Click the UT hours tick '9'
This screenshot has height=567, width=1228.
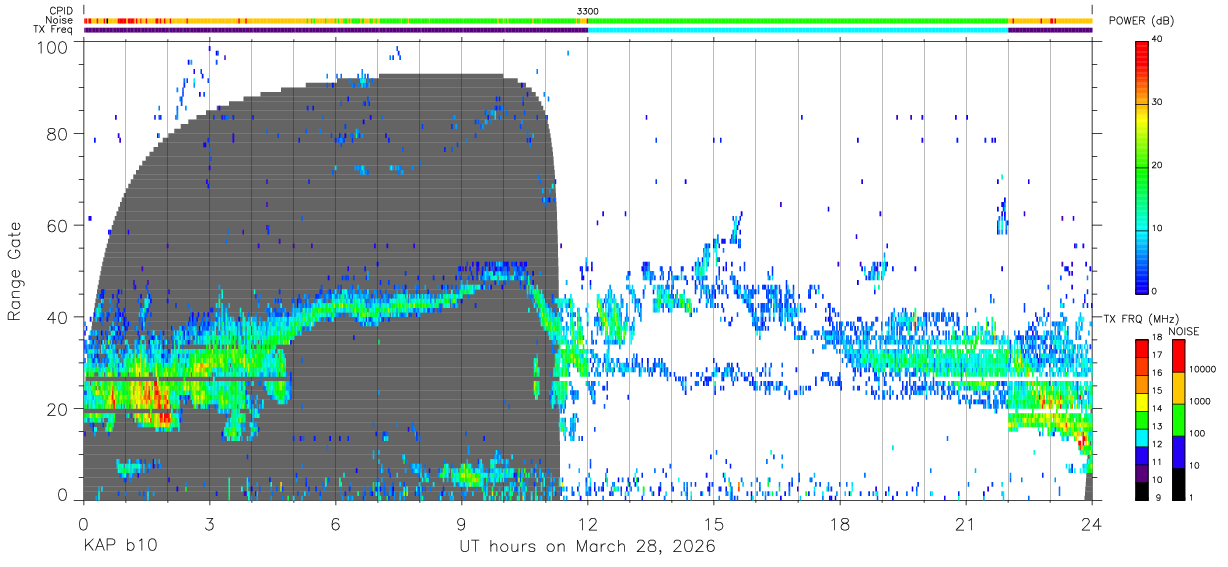[x=462, y=524]
